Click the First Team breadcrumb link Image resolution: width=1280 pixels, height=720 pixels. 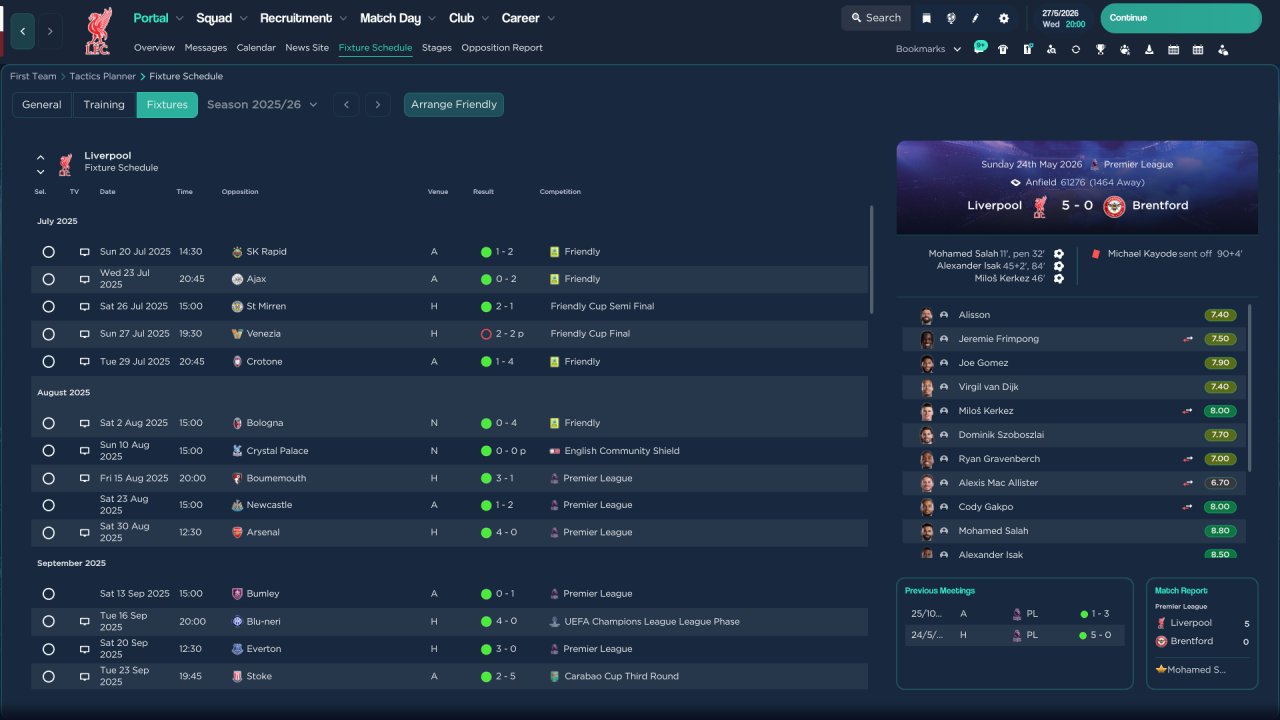click(33, 76)
